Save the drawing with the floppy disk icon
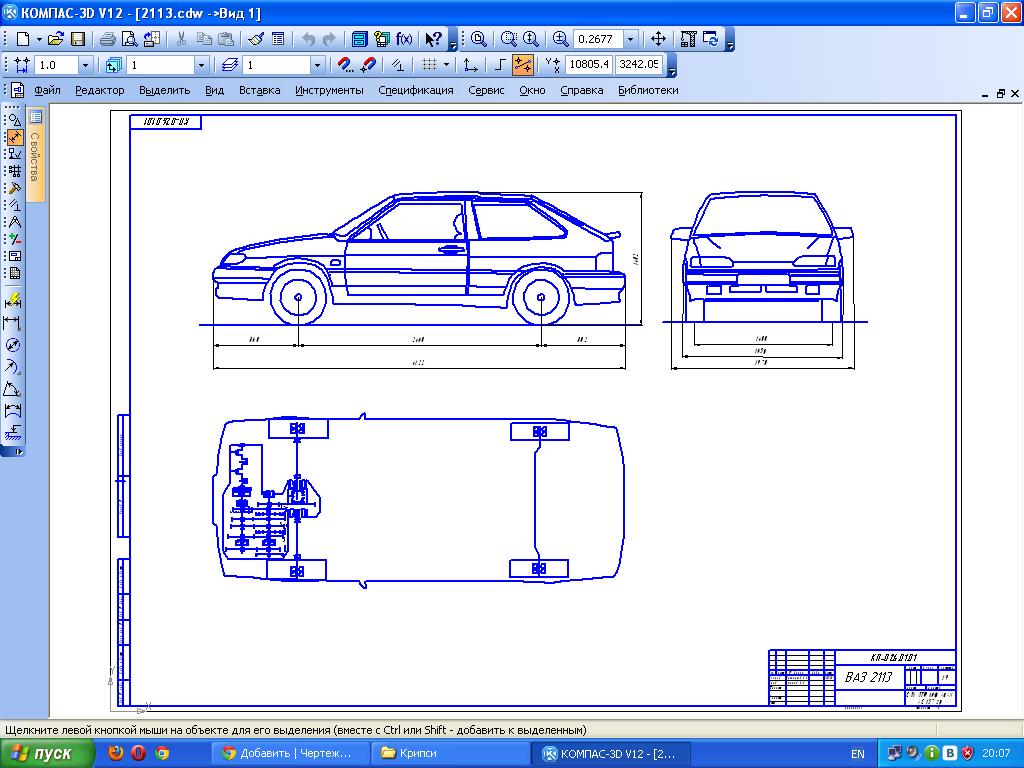This screenshot has height=768, width=1024. 78,39
